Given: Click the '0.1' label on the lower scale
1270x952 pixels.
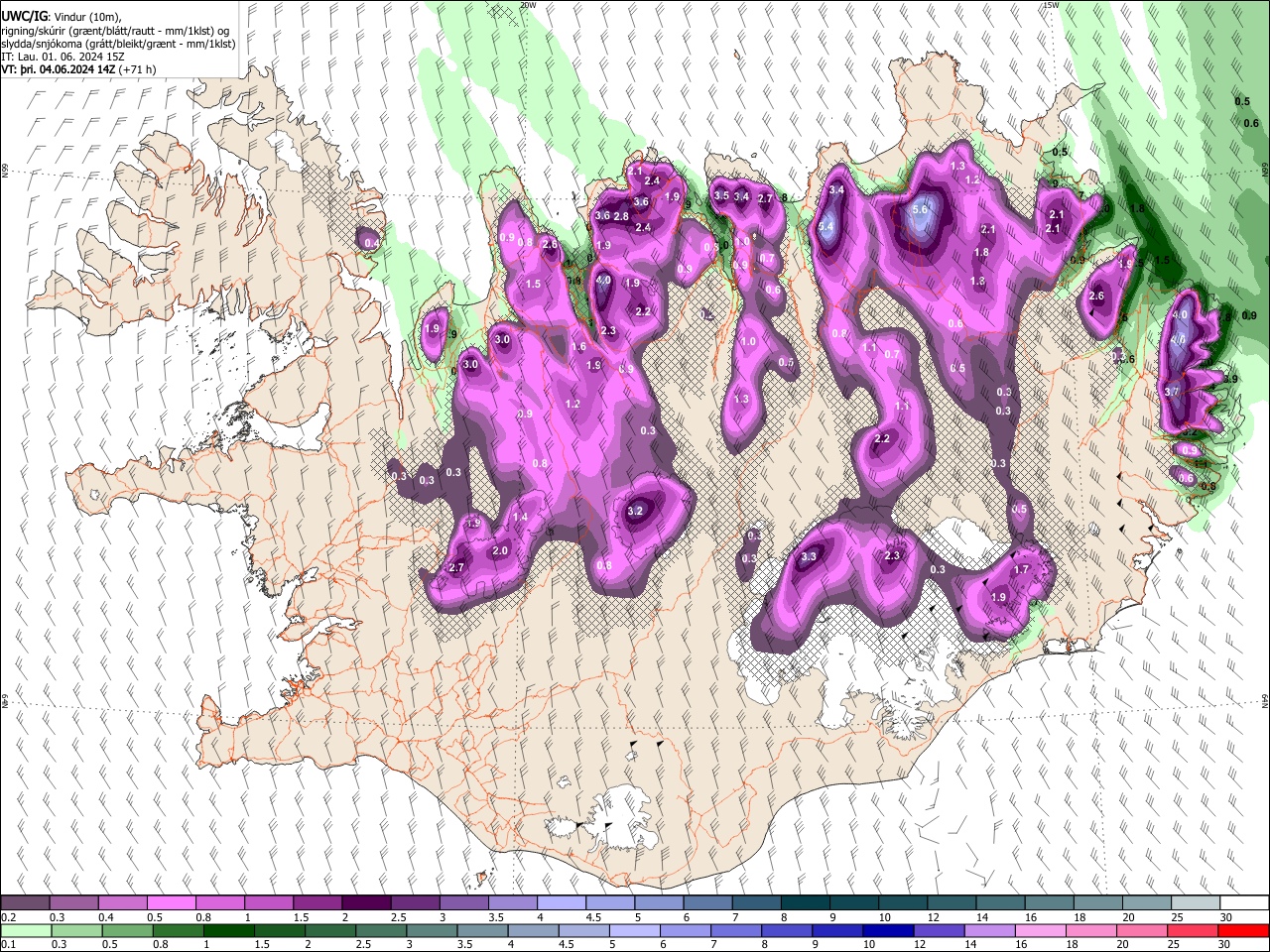Looking at the screenshot, I should click(x=8, y=944).
